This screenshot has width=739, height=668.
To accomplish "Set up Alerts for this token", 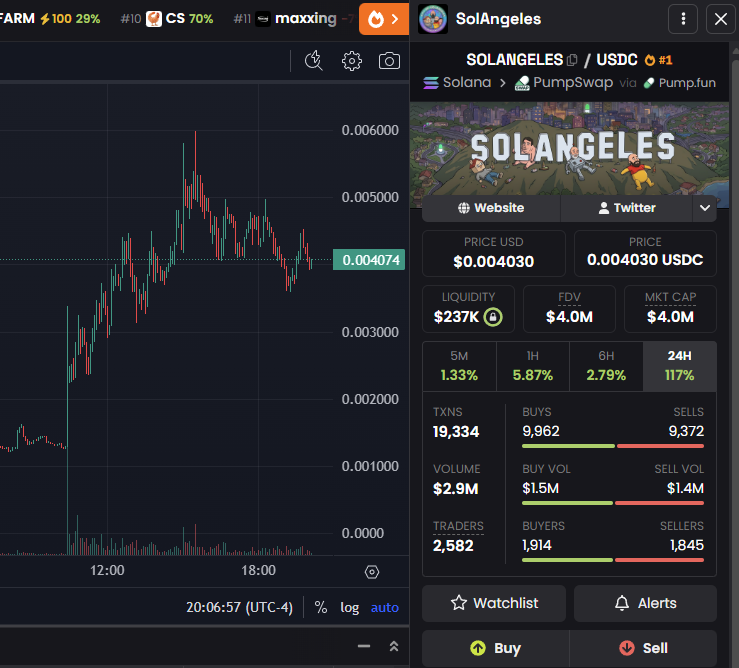I will point(645,603).
